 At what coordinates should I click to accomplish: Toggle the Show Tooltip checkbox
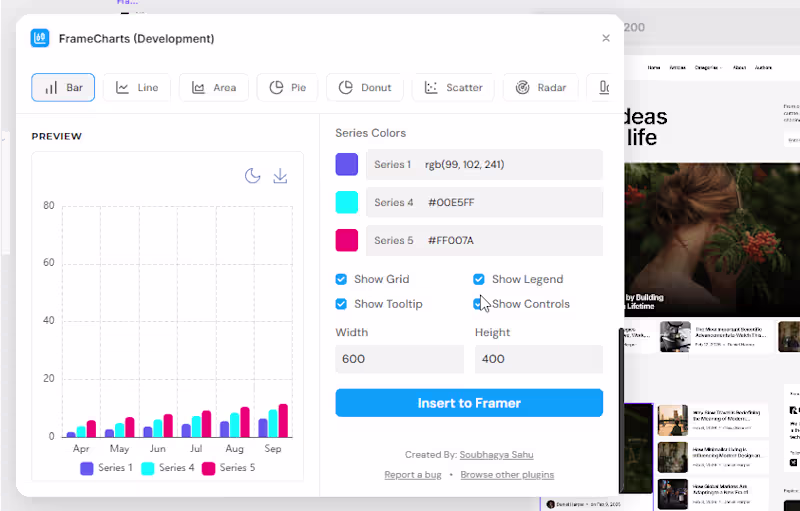341,304
